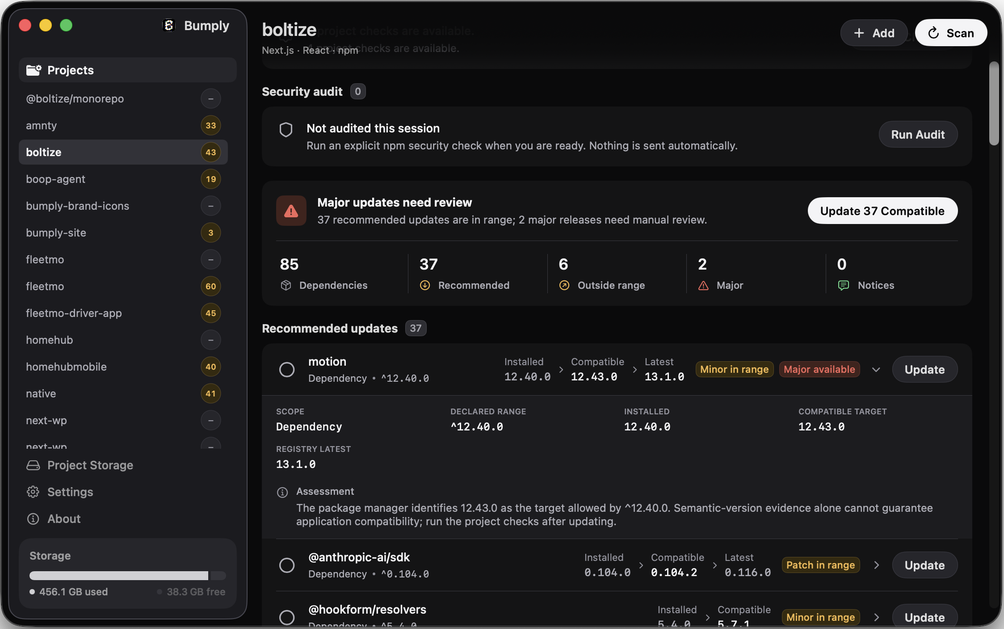This screenshot has height=629, width=1004.
Task: Click the '456.1 GB used' label
Action: click(73, 592)
